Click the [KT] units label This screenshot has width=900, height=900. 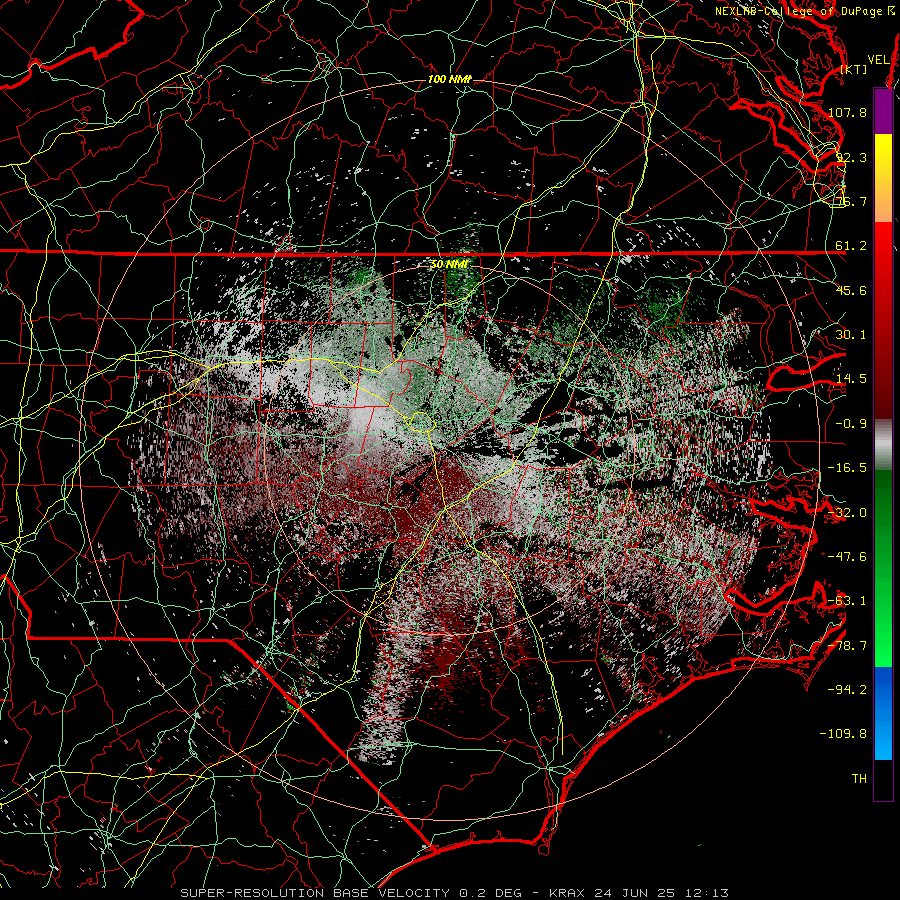point(853,69)
